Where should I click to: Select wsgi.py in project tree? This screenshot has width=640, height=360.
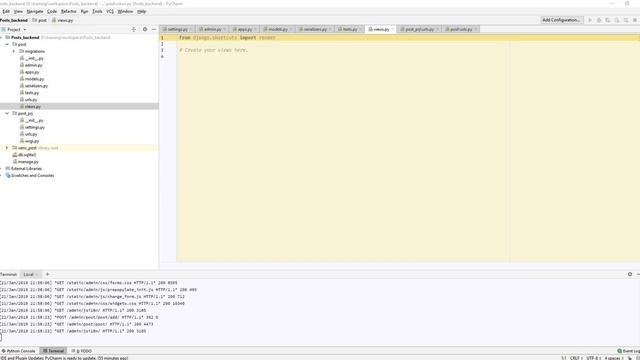click(x=31, y=141)
